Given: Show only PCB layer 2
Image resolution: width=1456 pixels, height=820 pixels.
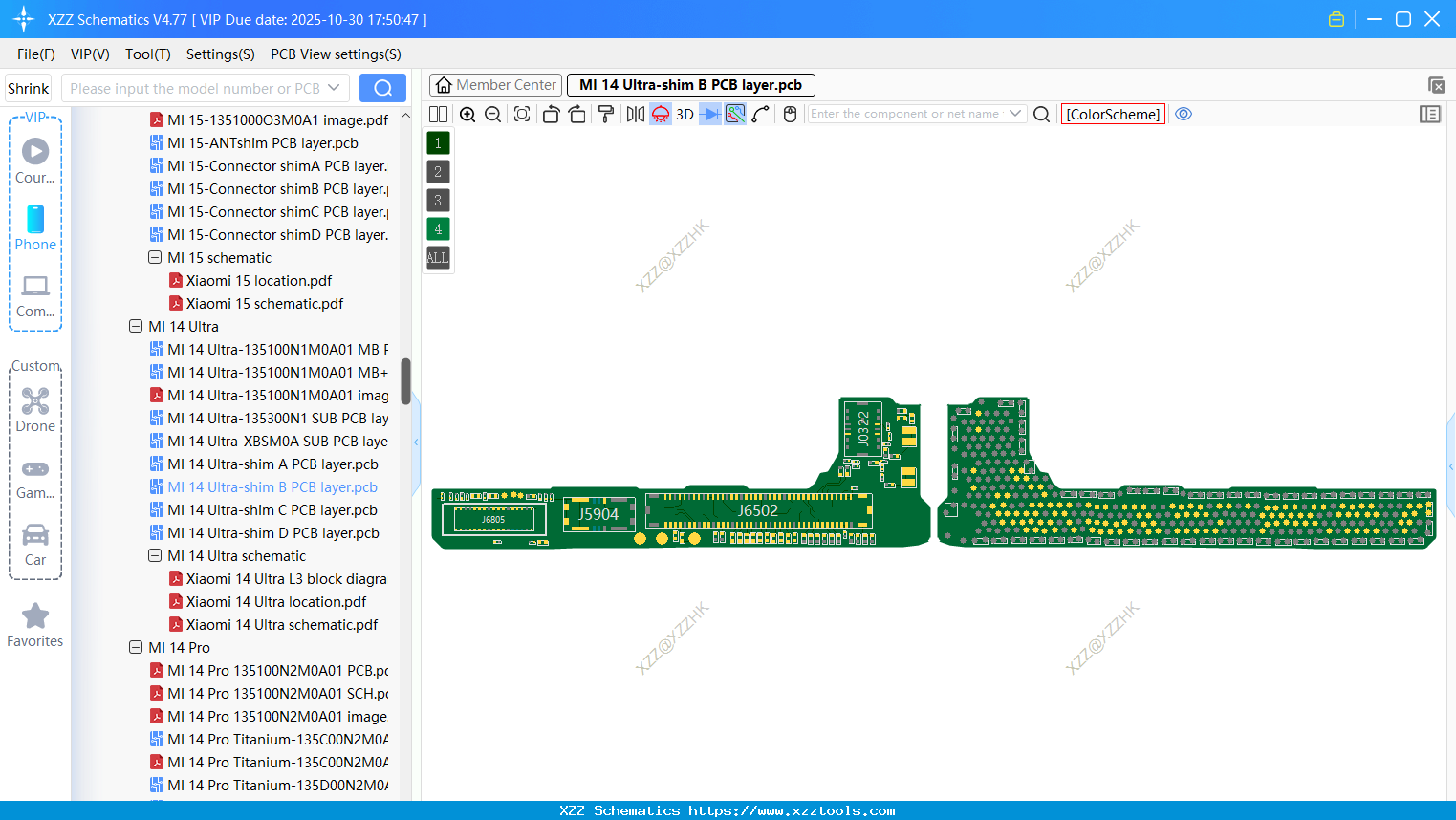Looking at the screenshot, I should [x=437, y=171].
